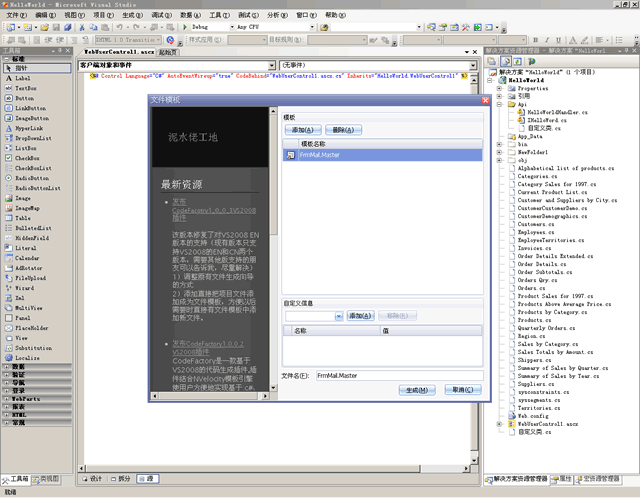Screen dimensions: 640x498
Task: Click the 生成(M) generate button
Action: point(417,390)
